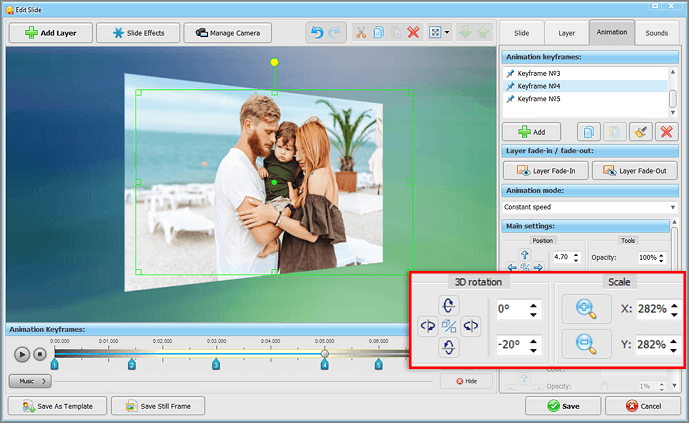Delete keyframe with red X below keyframe list
This screenshot has width=689, height=423.
[x=666, y=132]
